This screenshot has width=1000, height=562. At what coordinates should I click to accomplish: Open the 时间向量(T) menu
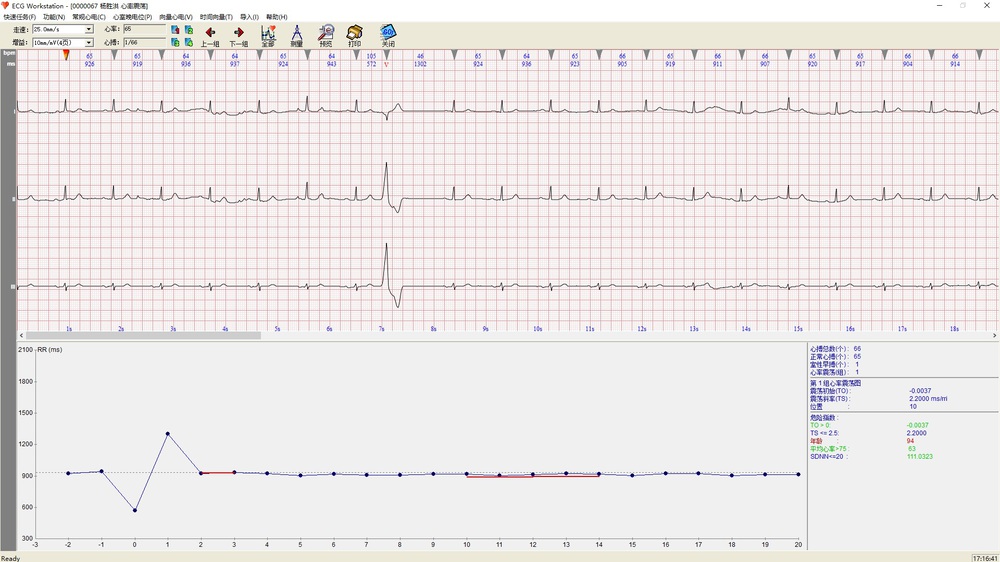(x=216, y=17)
